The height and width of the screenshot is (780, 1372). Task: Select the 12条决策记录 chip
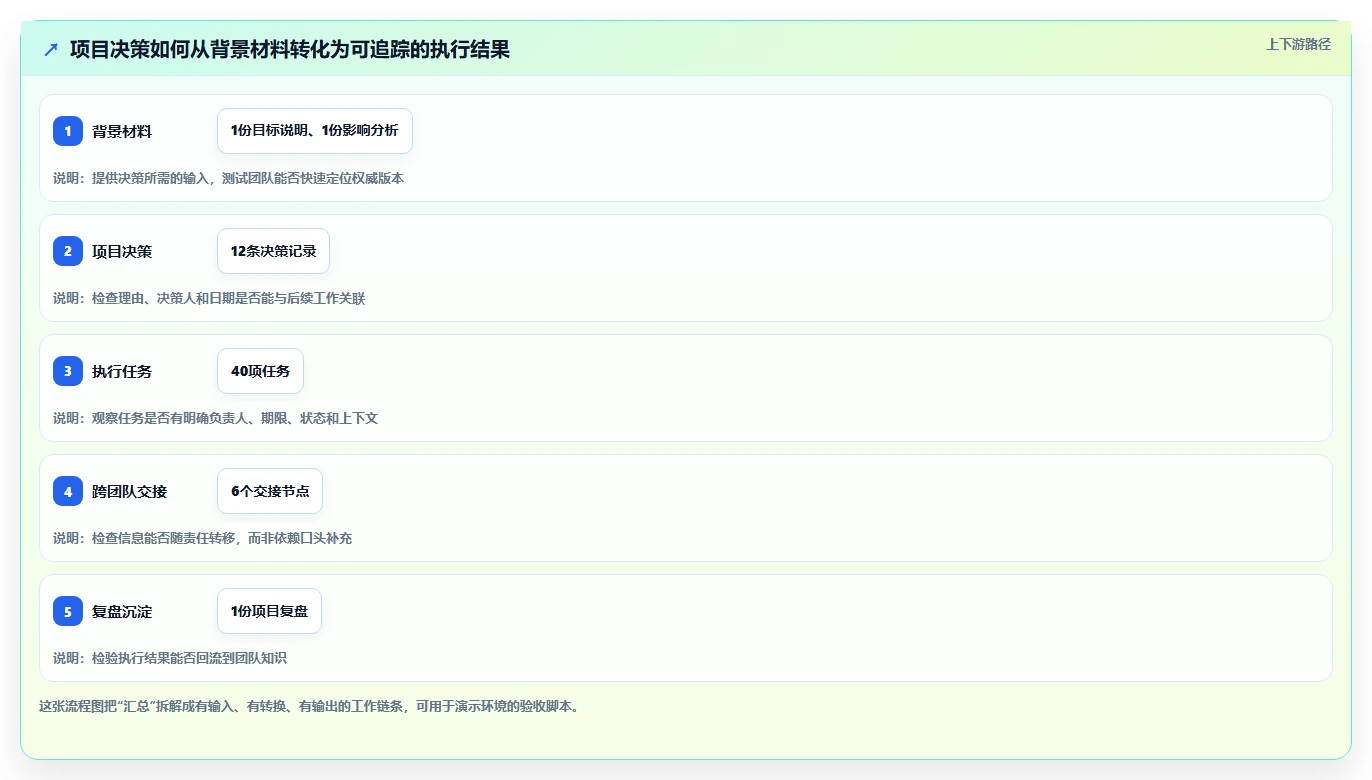(x=273, y=251)
